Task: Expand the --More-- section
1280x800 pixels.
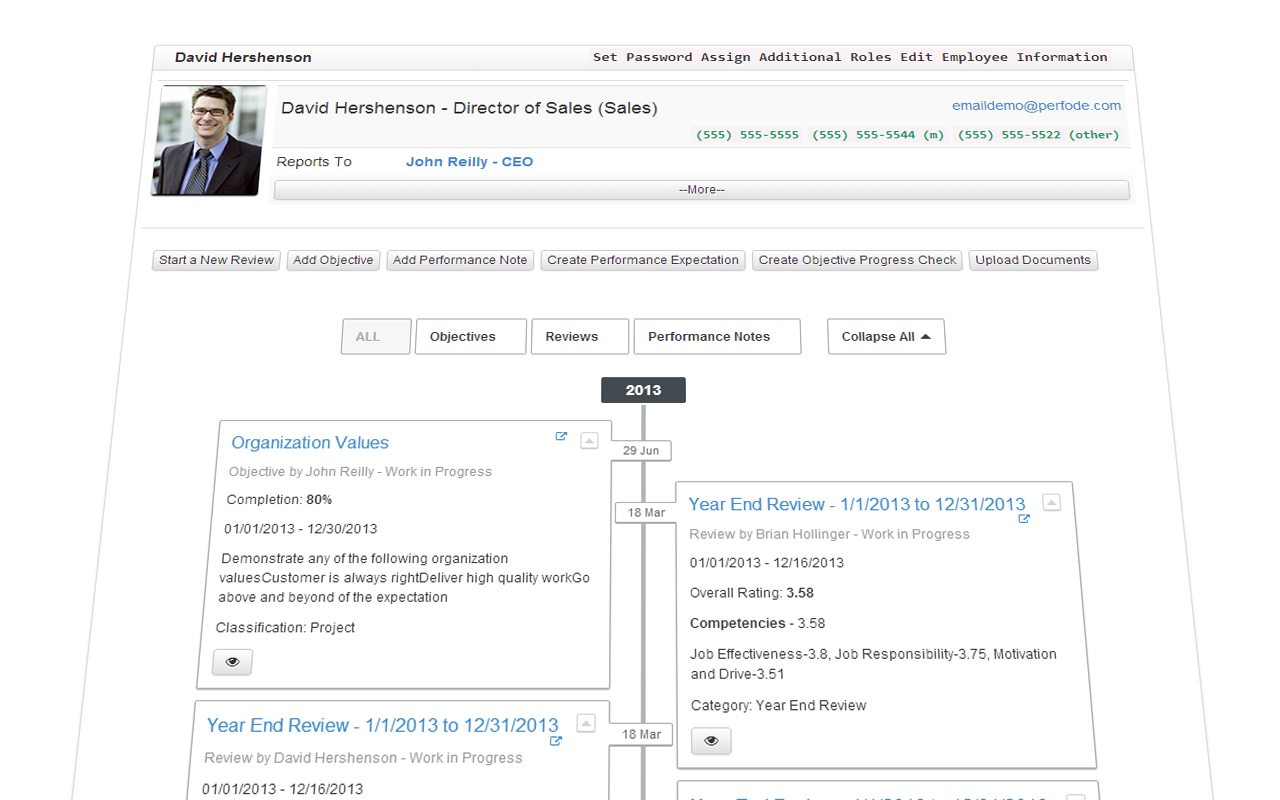Action: (x=702, y=189)
